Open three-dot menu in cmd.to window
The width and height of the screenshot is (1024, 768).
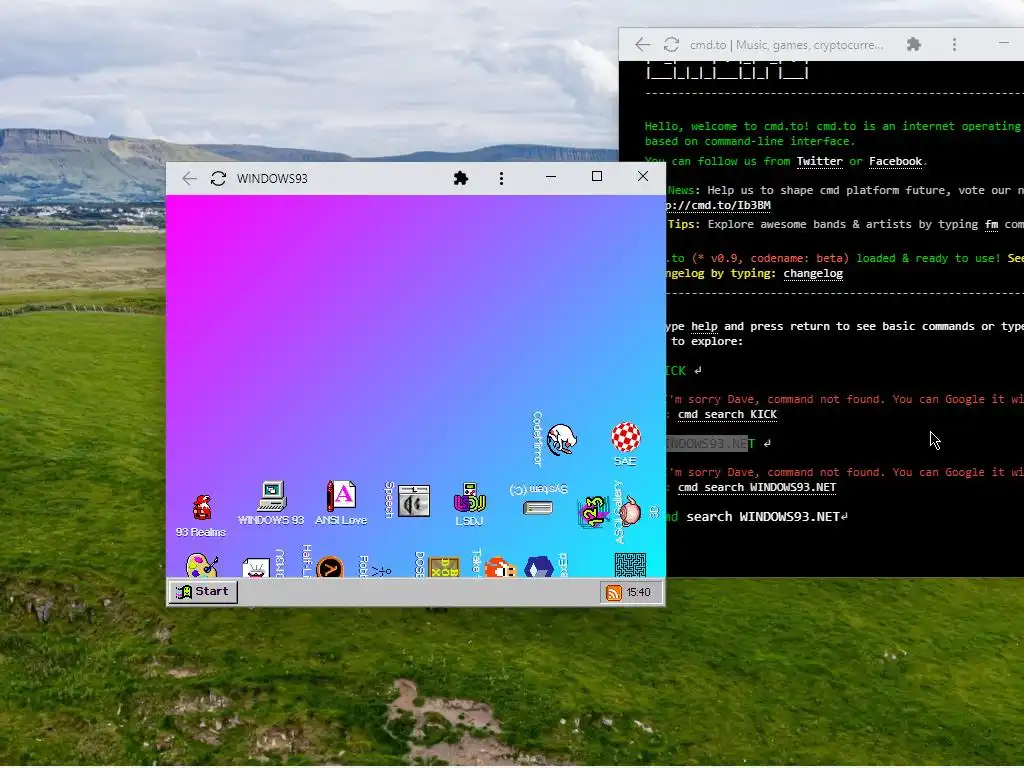[x=954, y=44]
